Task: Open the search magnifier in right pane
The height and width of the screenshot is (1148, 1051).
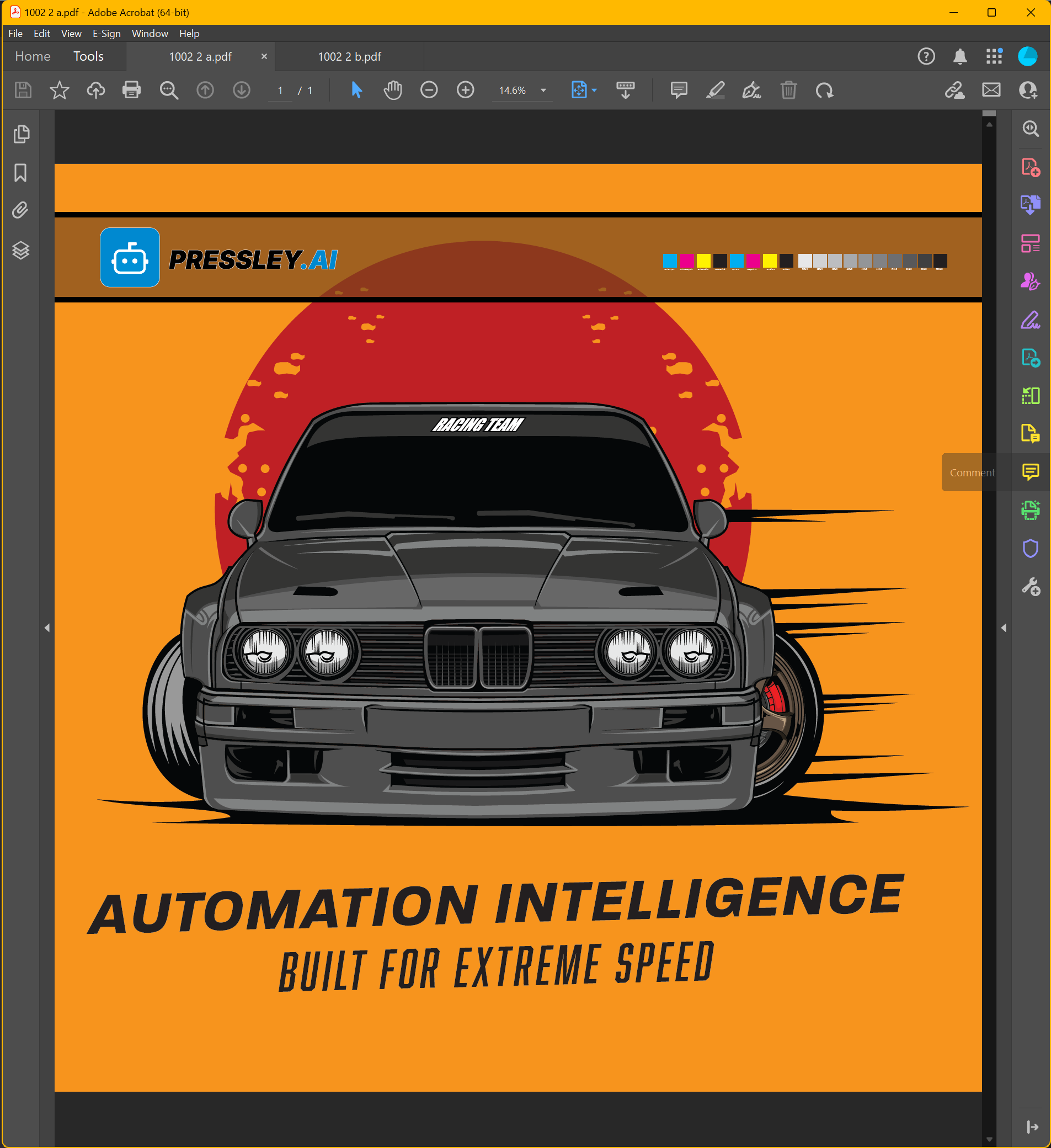Action: click(x=1031, y=129)
